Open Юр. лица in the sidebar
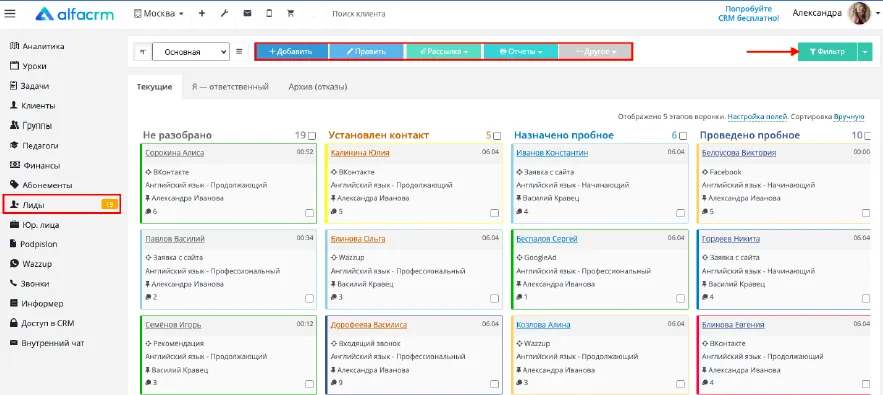Image resolution: width=883 pixels, height=395 pixels. 35,225
